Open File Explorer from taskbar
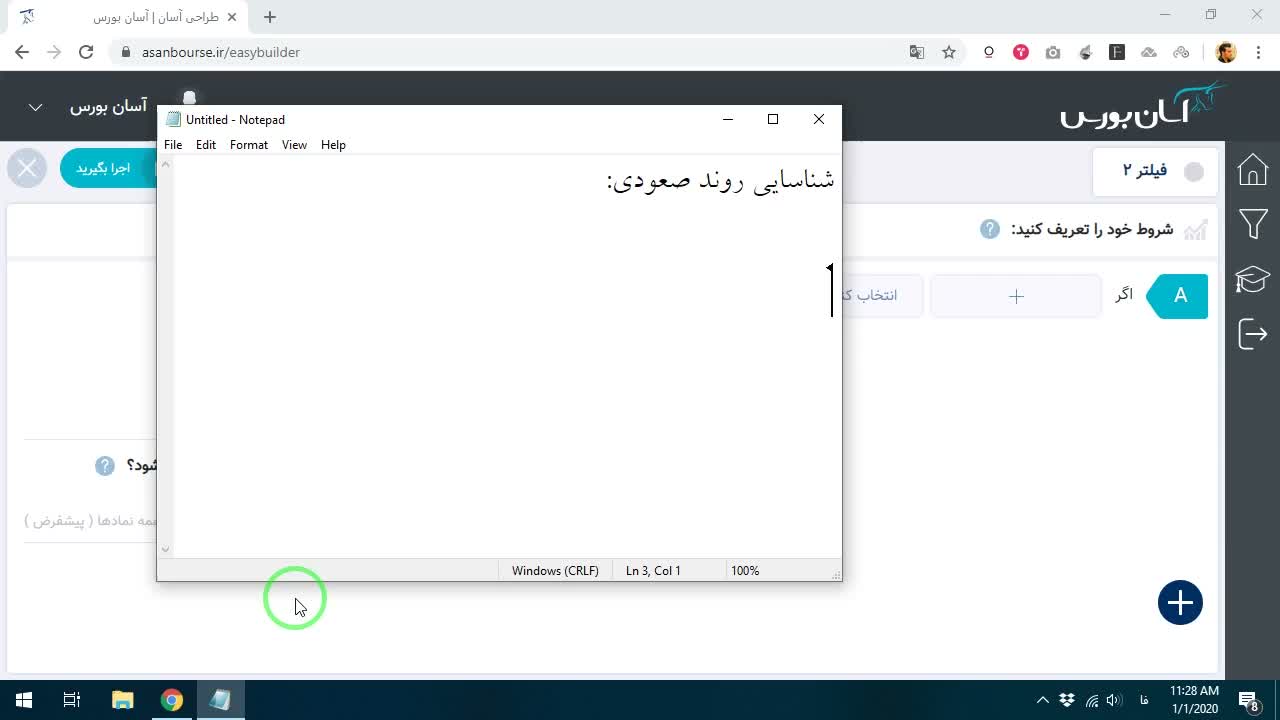The image size is (1280, 720). point(122,700)
